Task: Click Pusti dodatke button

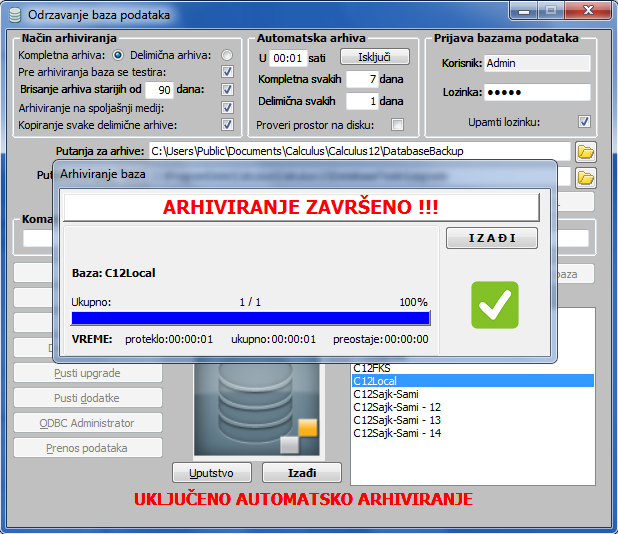Action: point(87,398)
